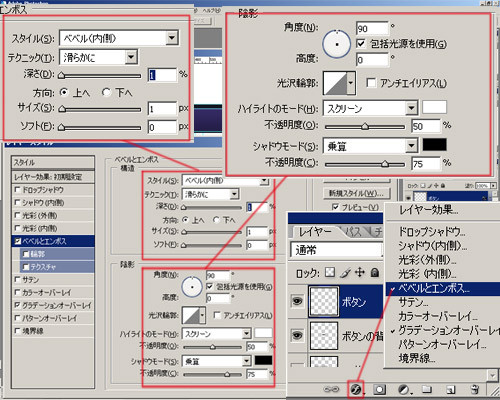Click the 深さ(D) slider in the enlarged callout
The height and width of the screenshot is (400, 500).
click(x=100, y=76)
